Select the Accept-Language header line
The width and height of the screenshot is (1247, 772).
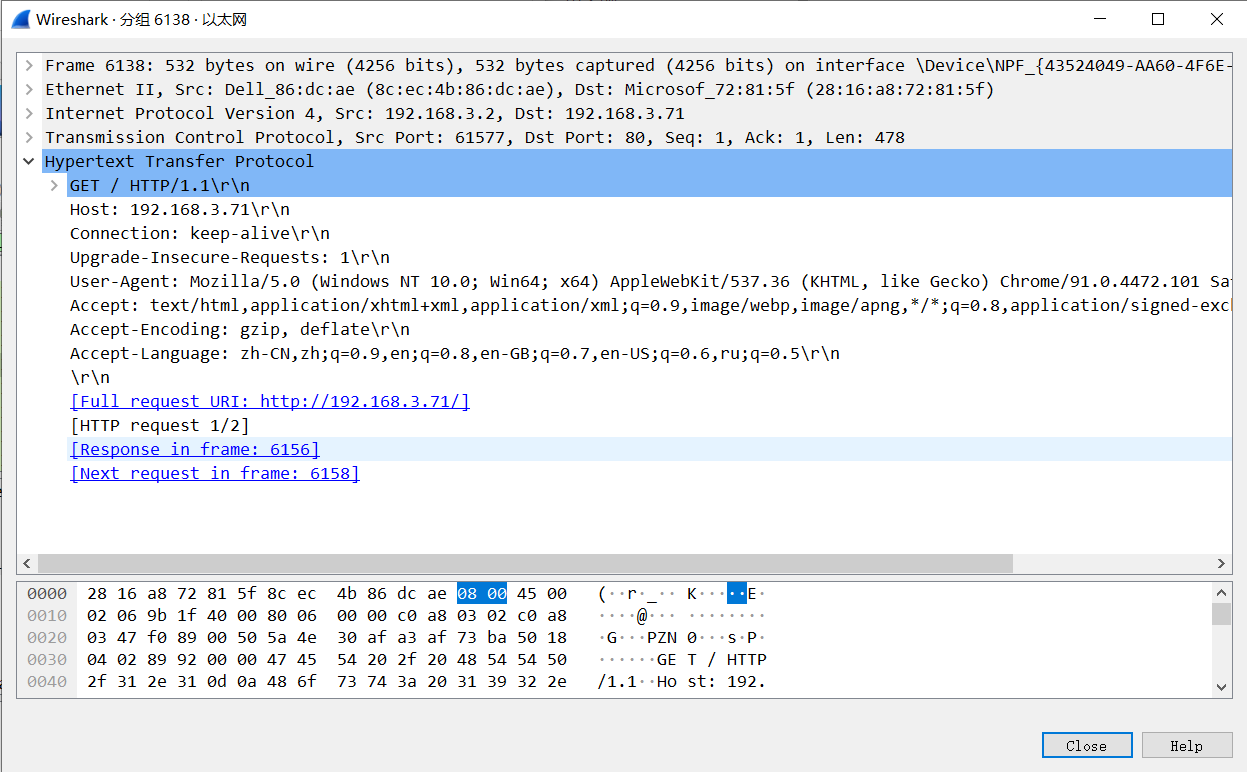(x=454, y=353)
